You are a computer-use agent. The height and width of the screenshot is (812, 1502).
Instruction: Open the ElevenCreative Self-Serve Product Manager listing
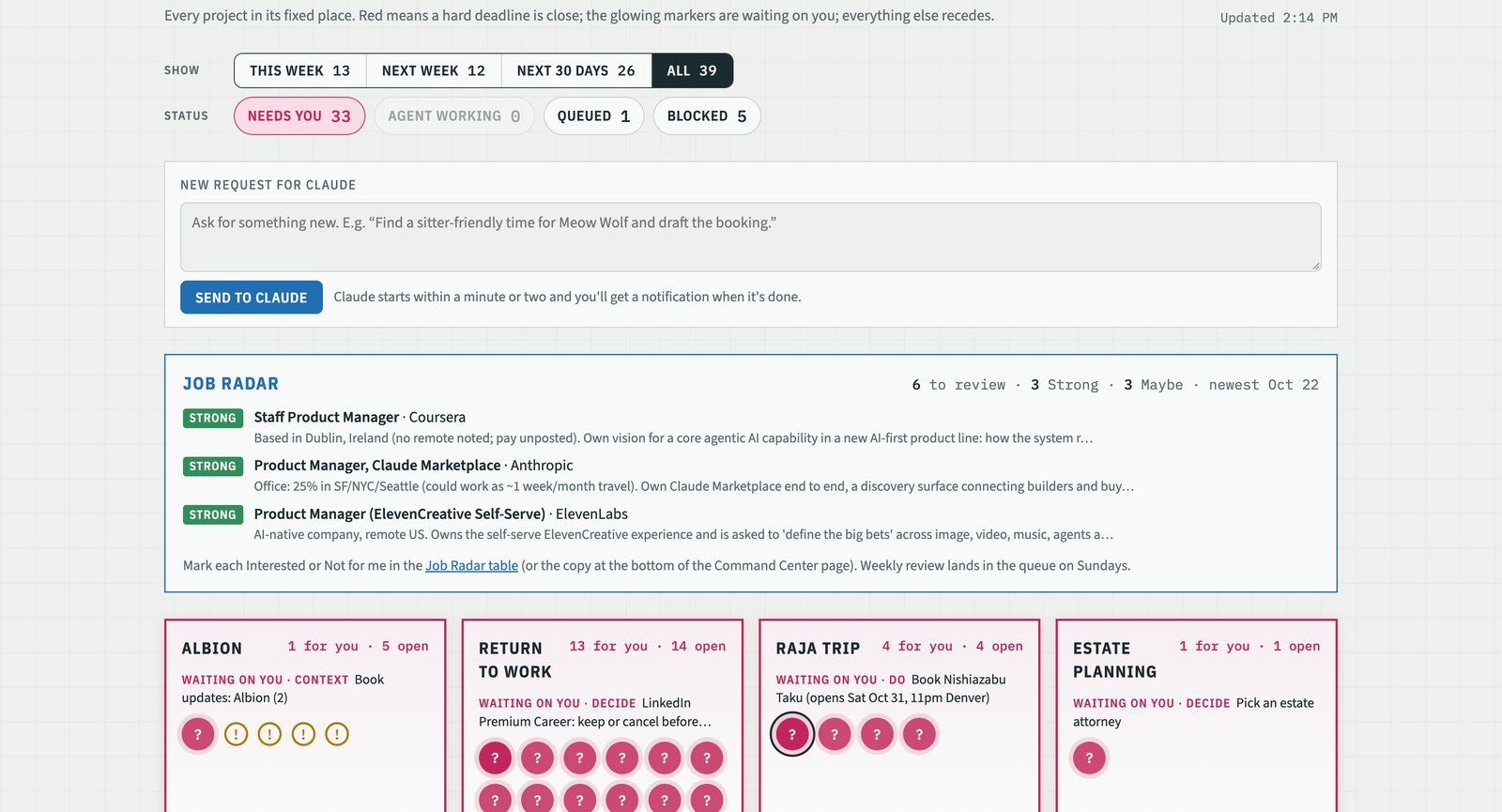440,513
